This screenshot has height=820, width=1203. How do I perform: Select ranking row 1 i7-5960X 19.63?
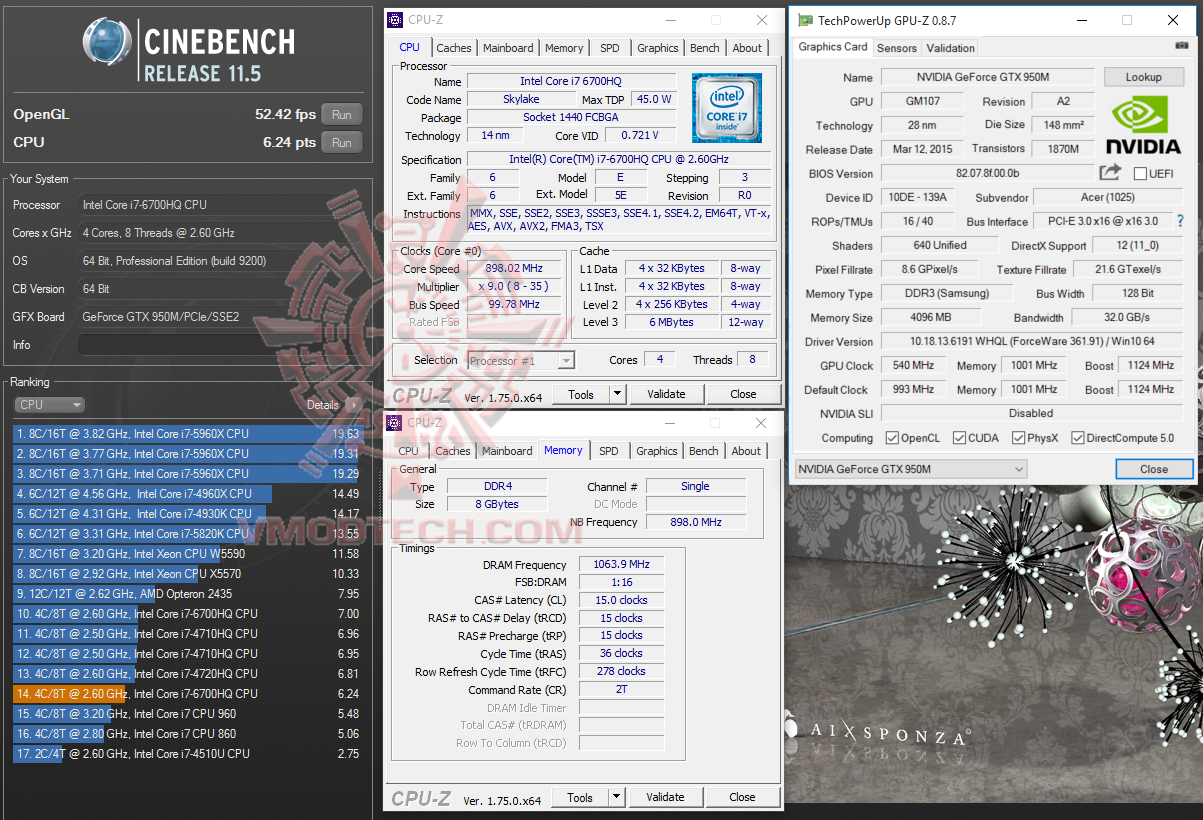pos(187,434)
